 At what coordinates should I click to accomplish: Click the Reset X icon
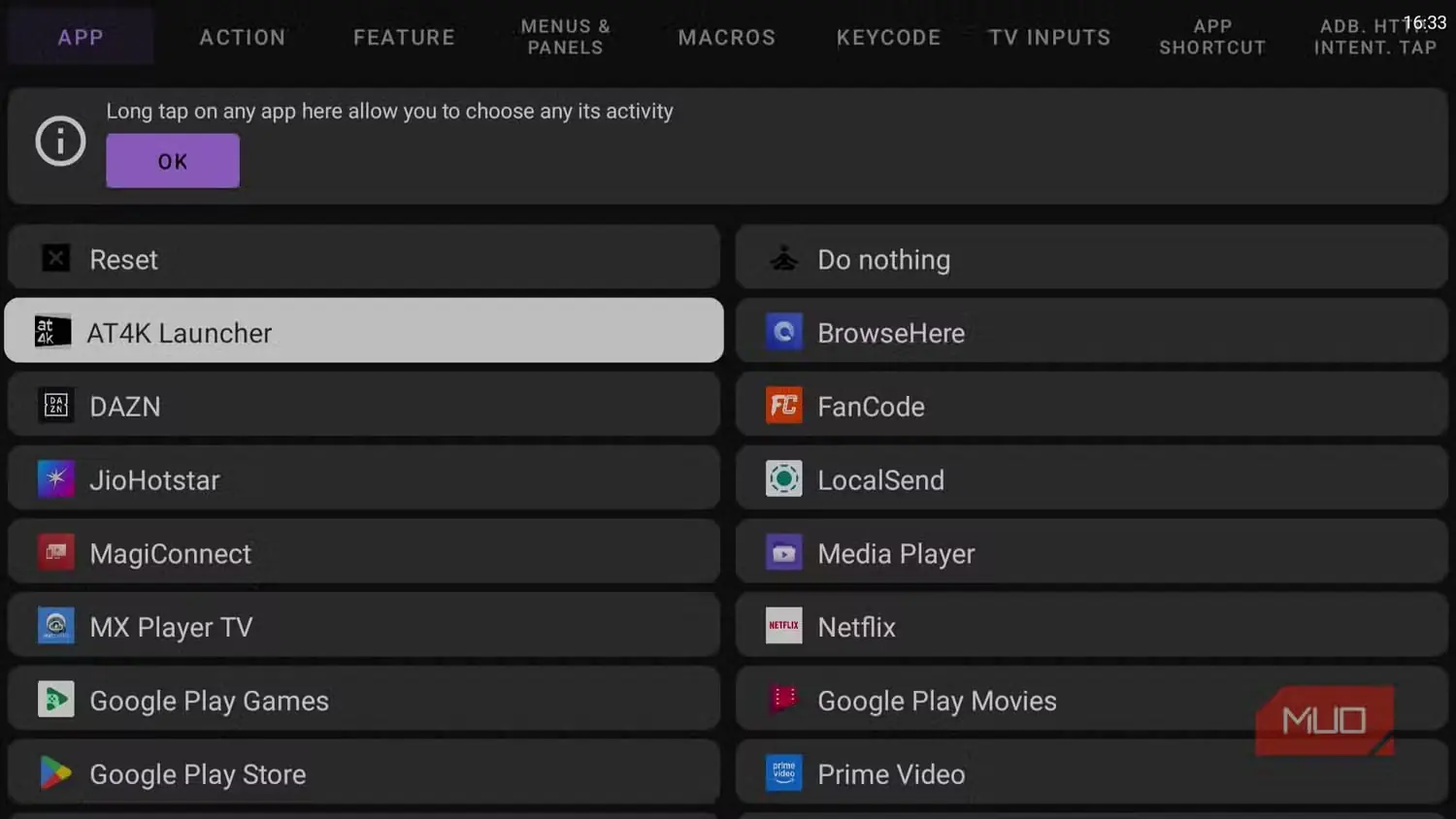click(56, 258)
